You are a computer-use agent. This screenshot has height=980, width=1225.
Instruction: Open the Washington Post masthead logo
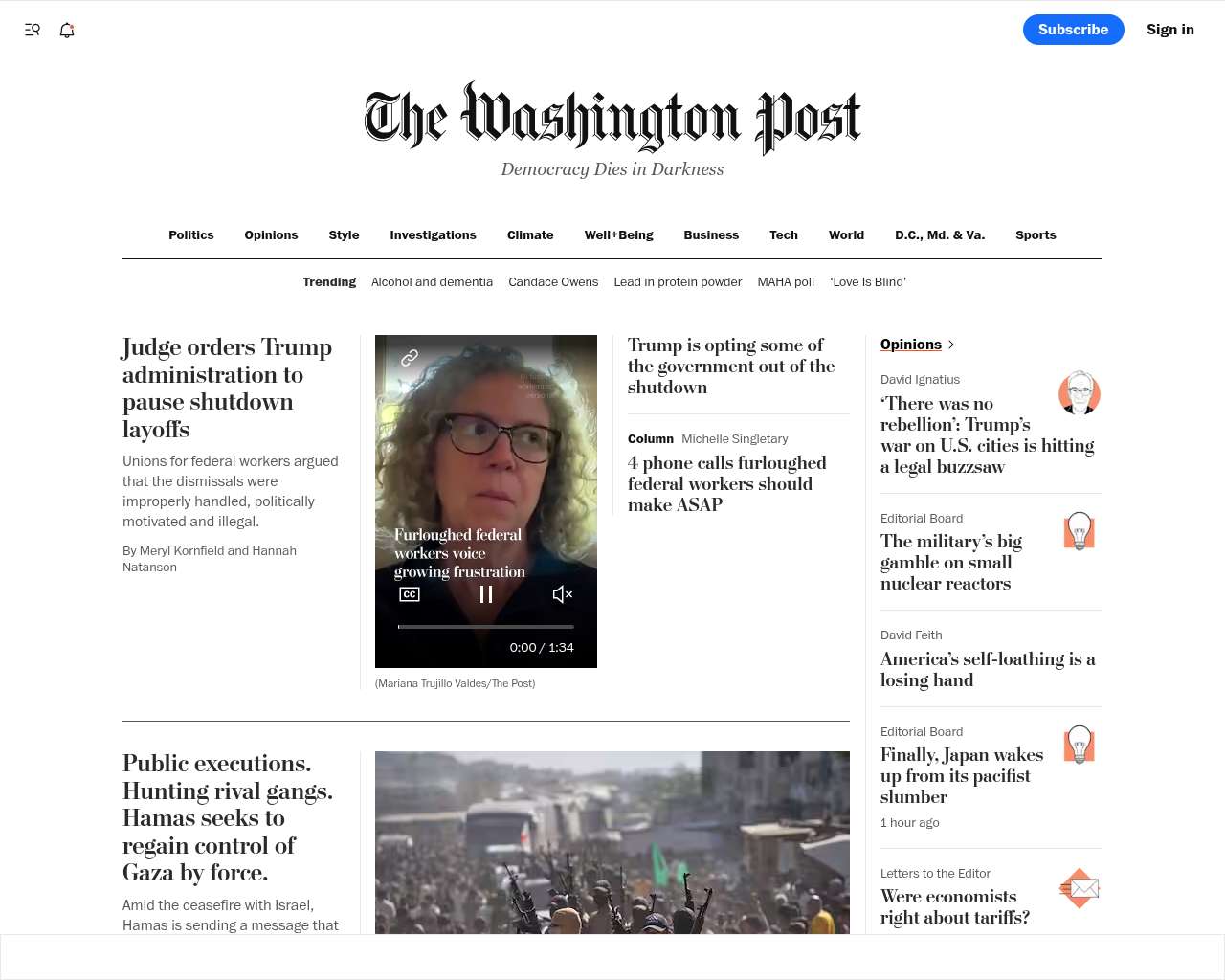[612, 119]
